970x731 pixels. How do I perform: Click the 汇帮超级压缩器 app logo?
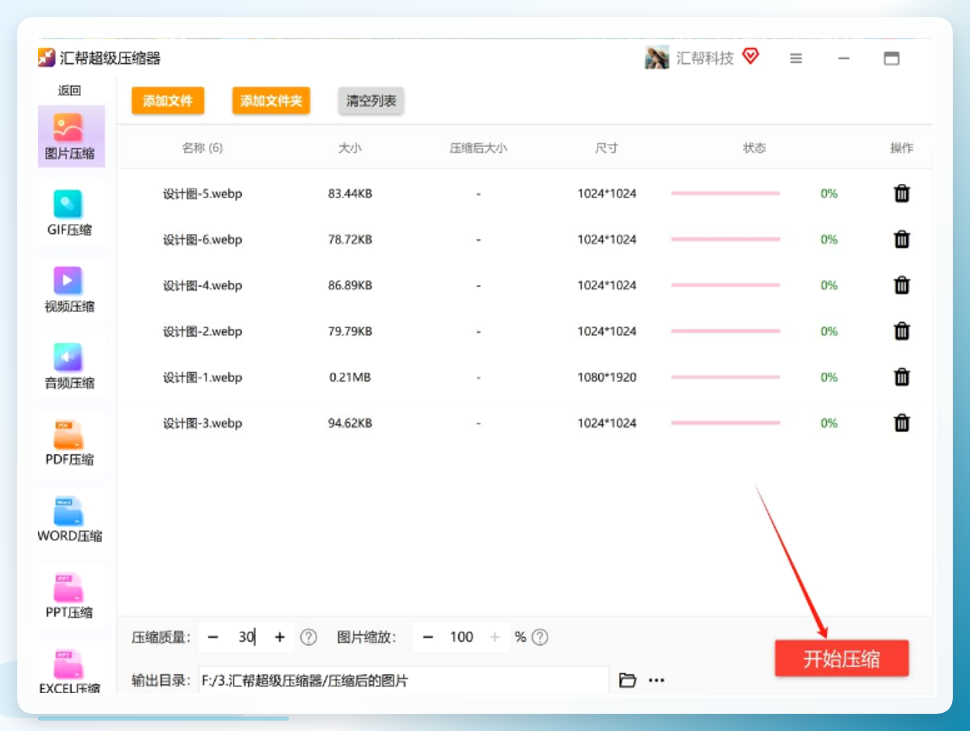pyautogui.click(x=46, y=58)
